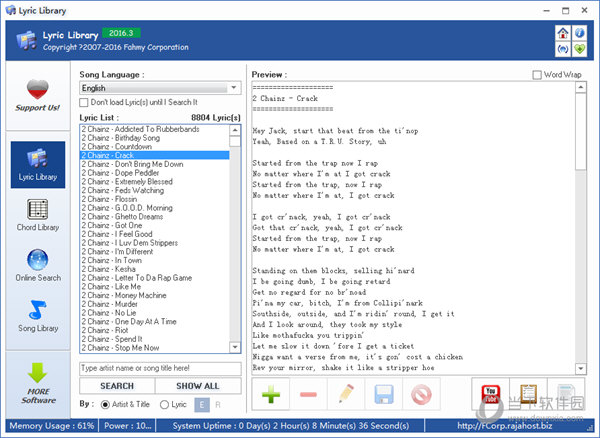Click preview pane scroll up arrow
This screenshot has width=600, height=438.
pyautogui.click(x=581, y=87)
